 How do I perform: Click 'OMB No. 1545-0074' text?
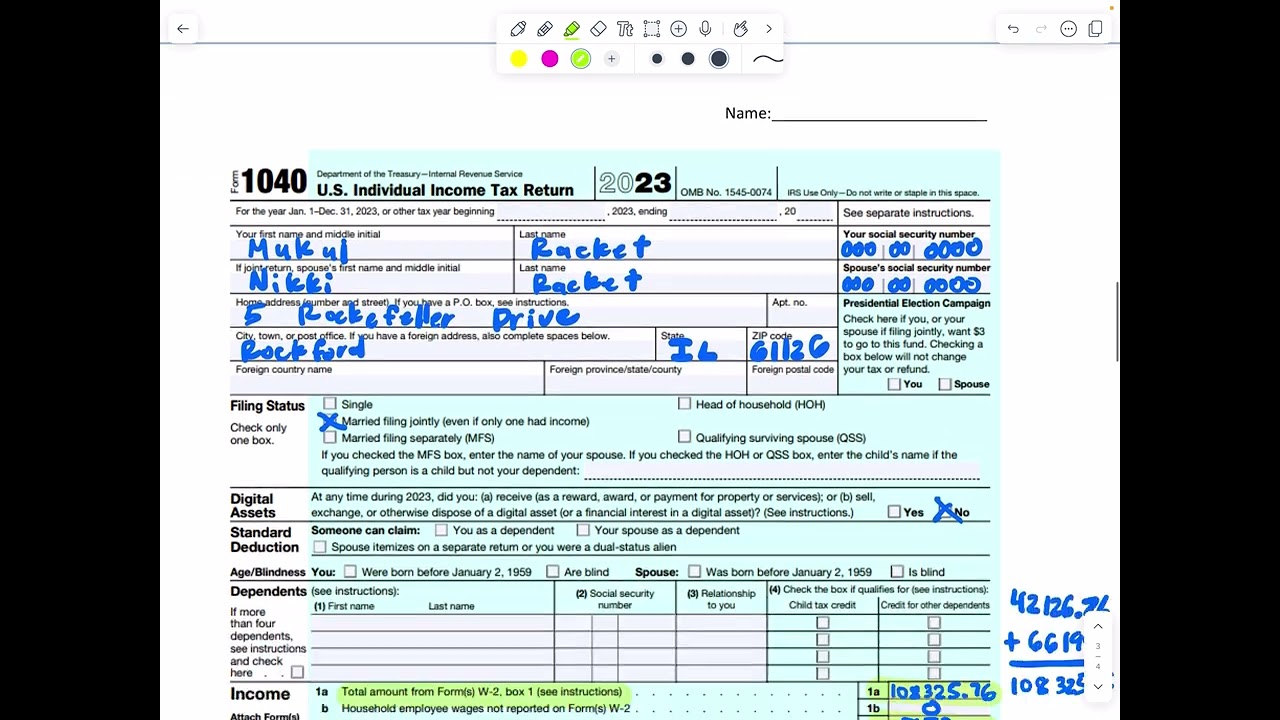[726, 192]
